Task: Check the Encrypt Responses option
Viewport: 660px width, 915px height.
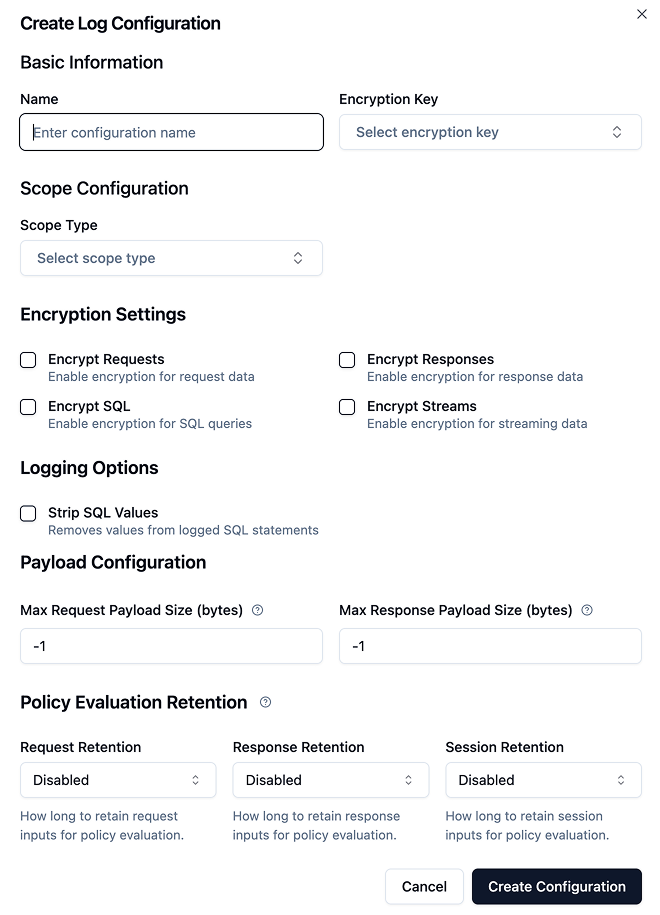Action: (x=346, y=360)
